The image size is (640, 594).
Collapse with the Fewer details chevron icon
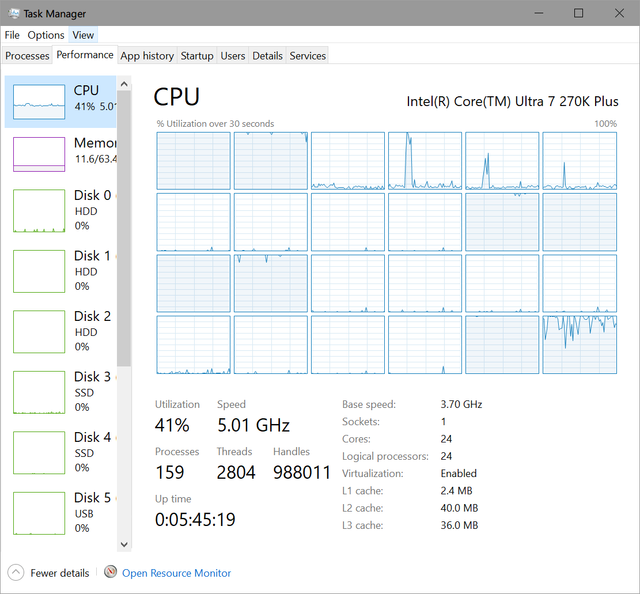coord(16,572)
